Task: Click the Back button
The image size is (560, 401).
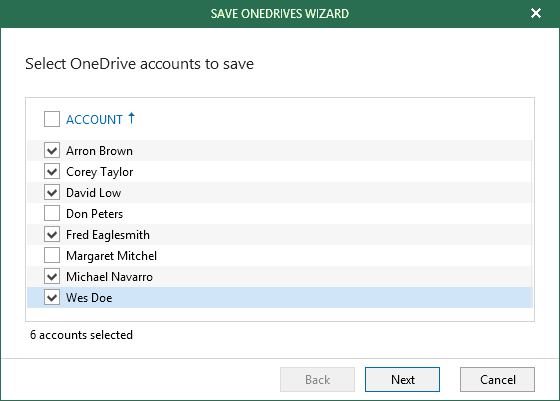Action: click(317, 379)
